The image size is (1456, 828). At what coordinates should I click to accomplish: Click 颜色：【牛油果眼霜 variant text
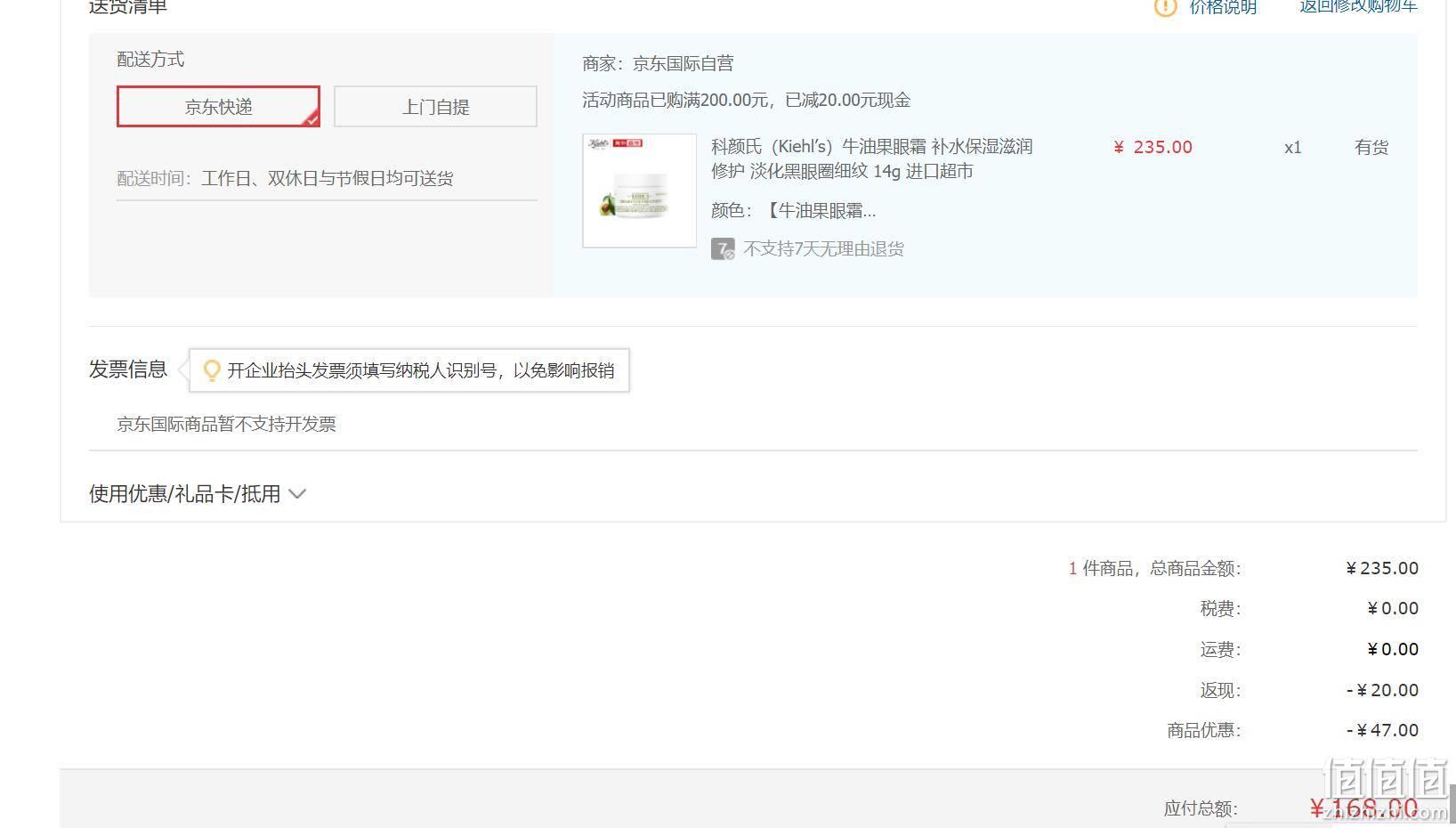793,211
